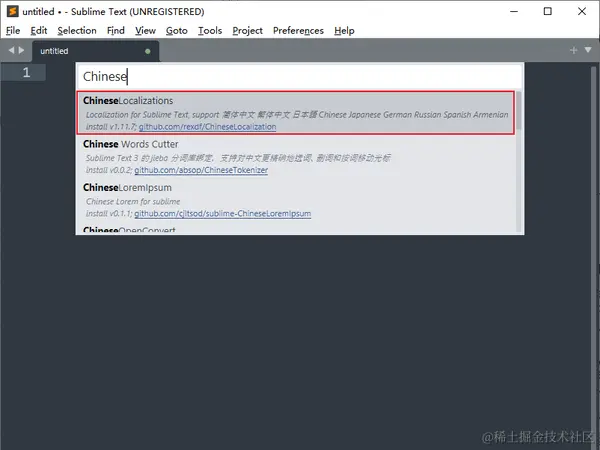This screenshot has height=450, width=600.
Task: Open github.com/absop/ChineseTokenizer link
Action: [201, 170]
